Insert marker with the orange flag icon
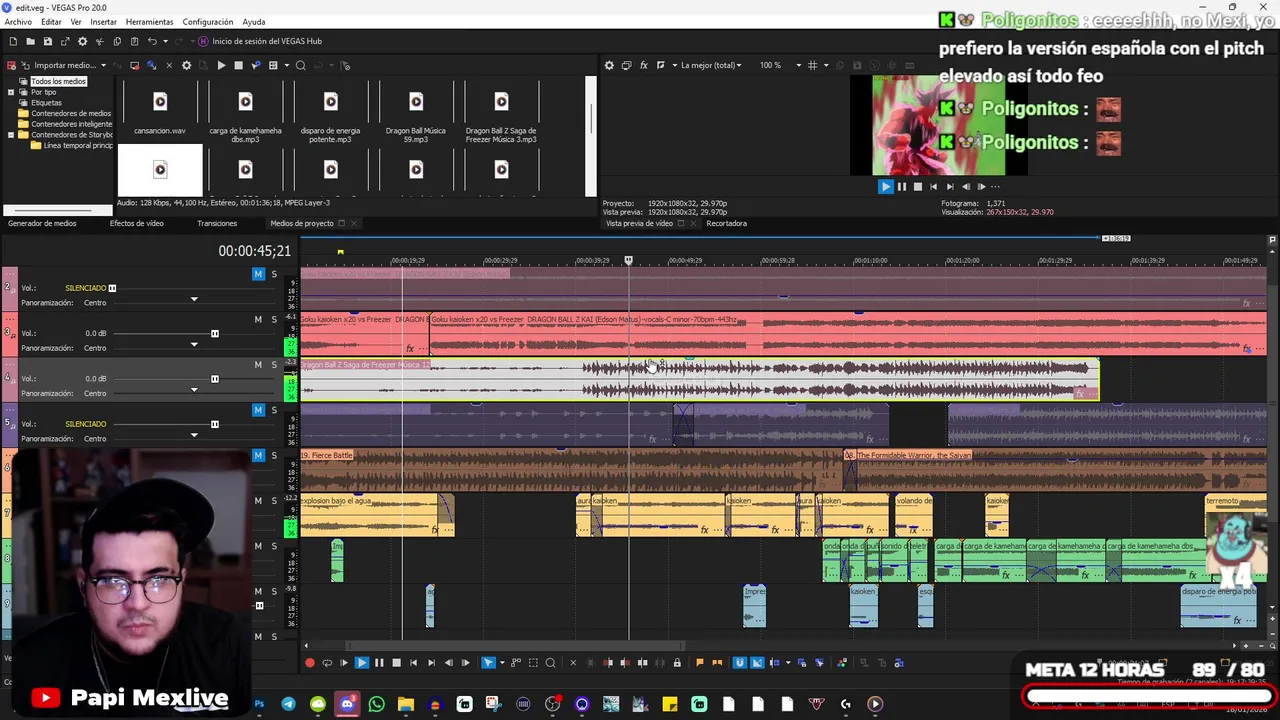1280x720 pixels. pos(700,662)
